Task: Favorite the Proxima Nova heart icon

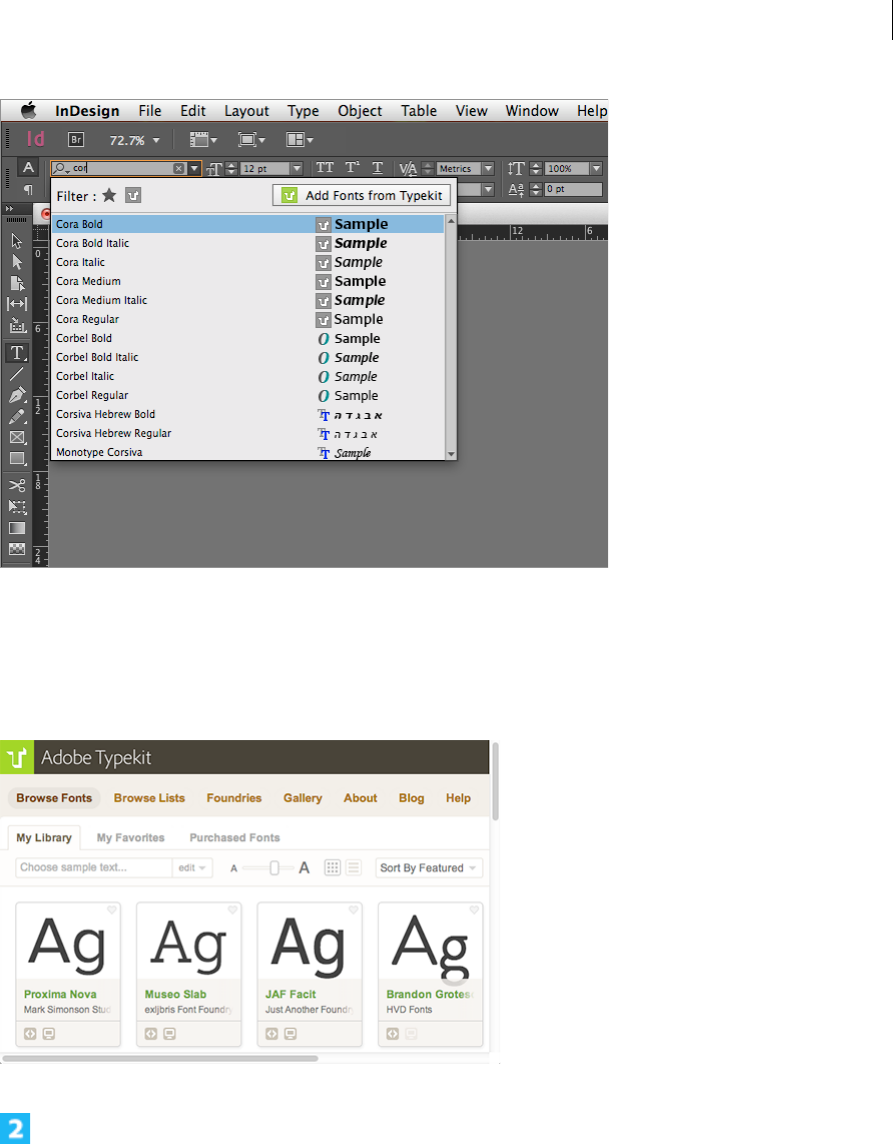Action: coord(112,910)
